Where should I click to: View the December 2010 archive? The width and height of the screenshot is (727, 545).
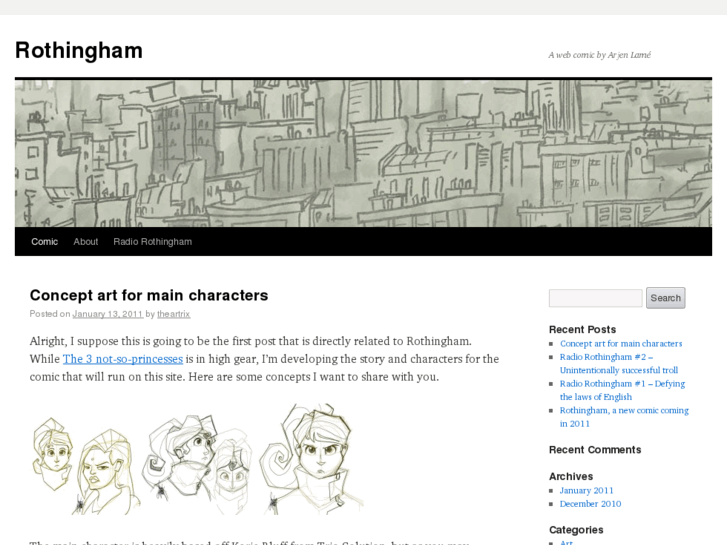pos(590,504)
